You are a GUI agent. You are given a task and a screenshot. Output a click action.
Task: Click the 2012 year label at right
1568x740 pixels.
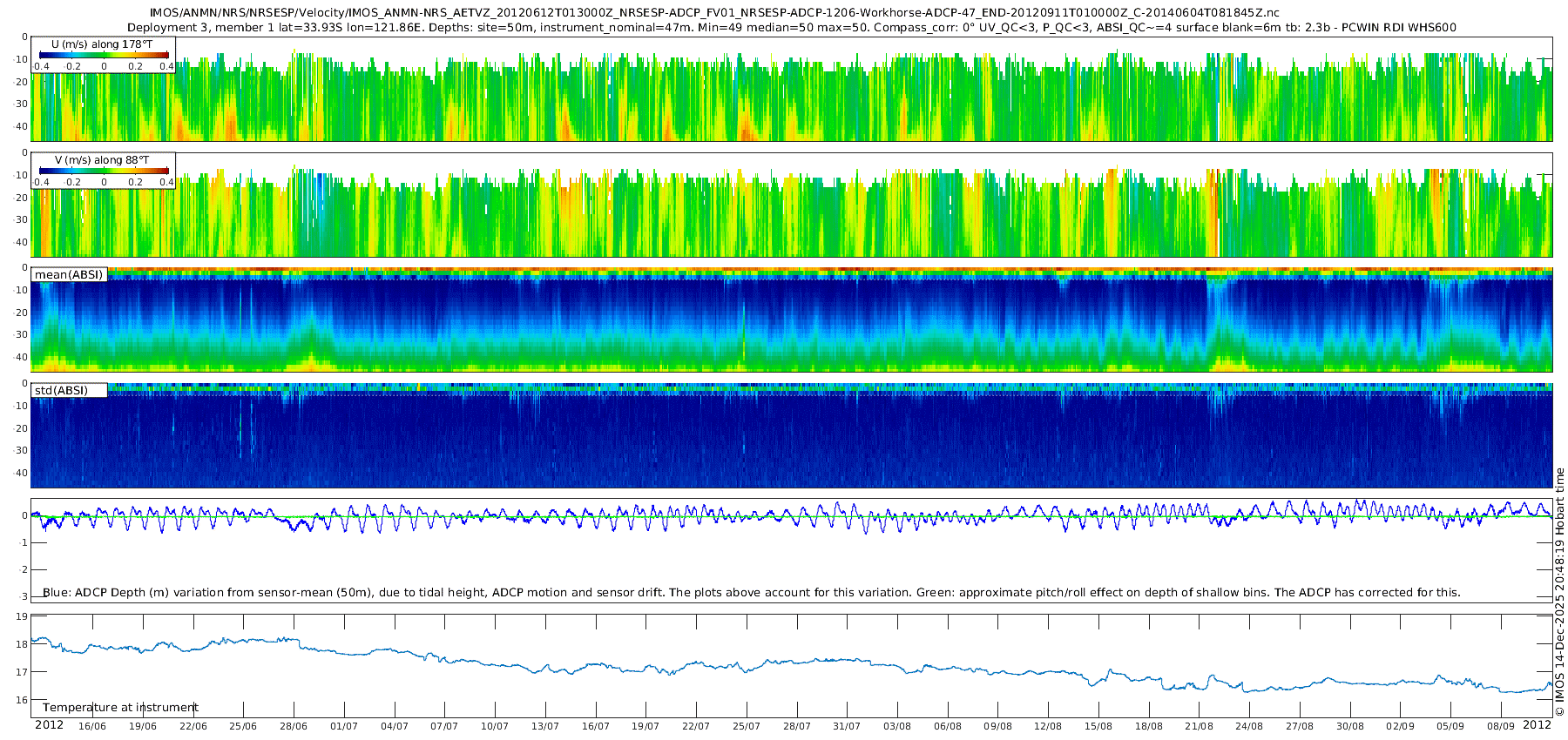point(1537,725)
